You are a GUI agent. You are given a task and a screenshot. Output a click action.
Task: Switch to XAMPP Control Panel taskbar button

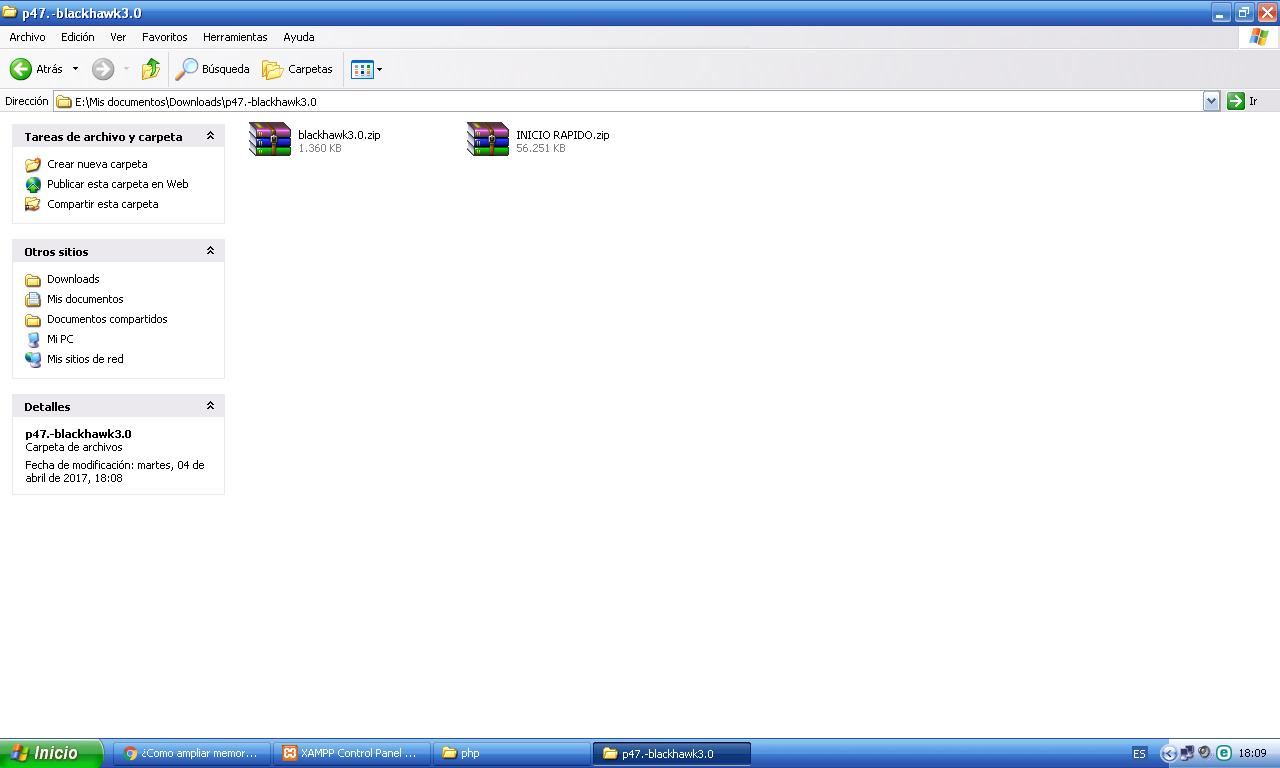351,754
